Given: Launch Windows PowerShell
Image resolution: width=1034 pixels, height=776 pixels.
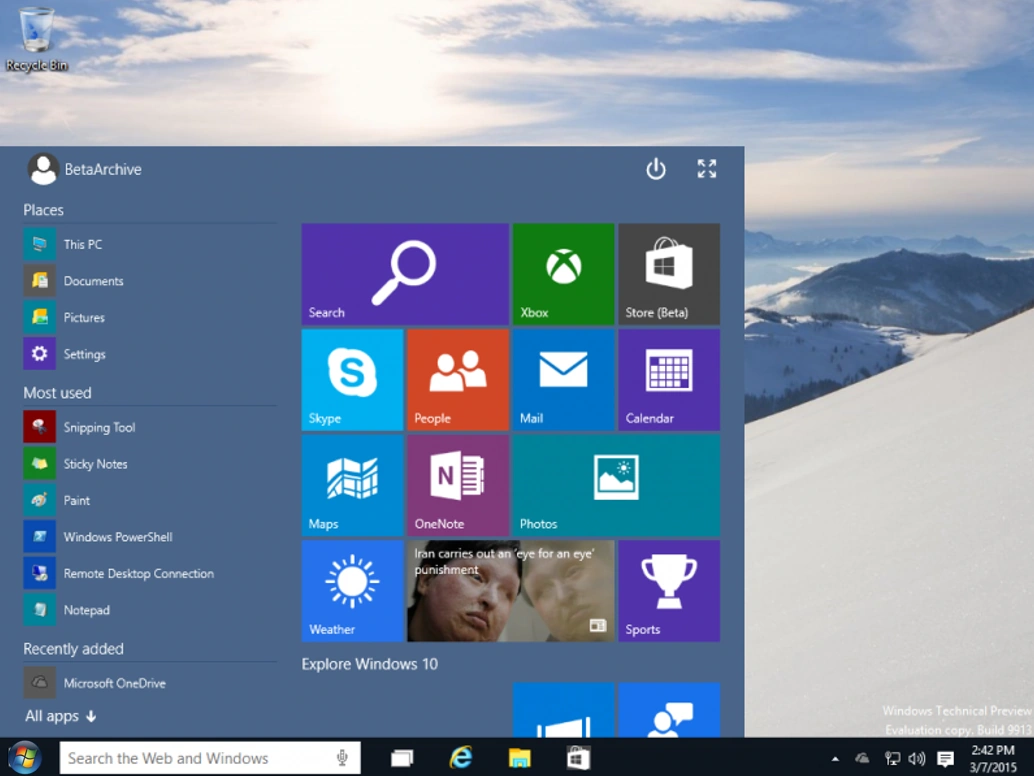Looking at the screenshot, I should [x=150, y=537].
